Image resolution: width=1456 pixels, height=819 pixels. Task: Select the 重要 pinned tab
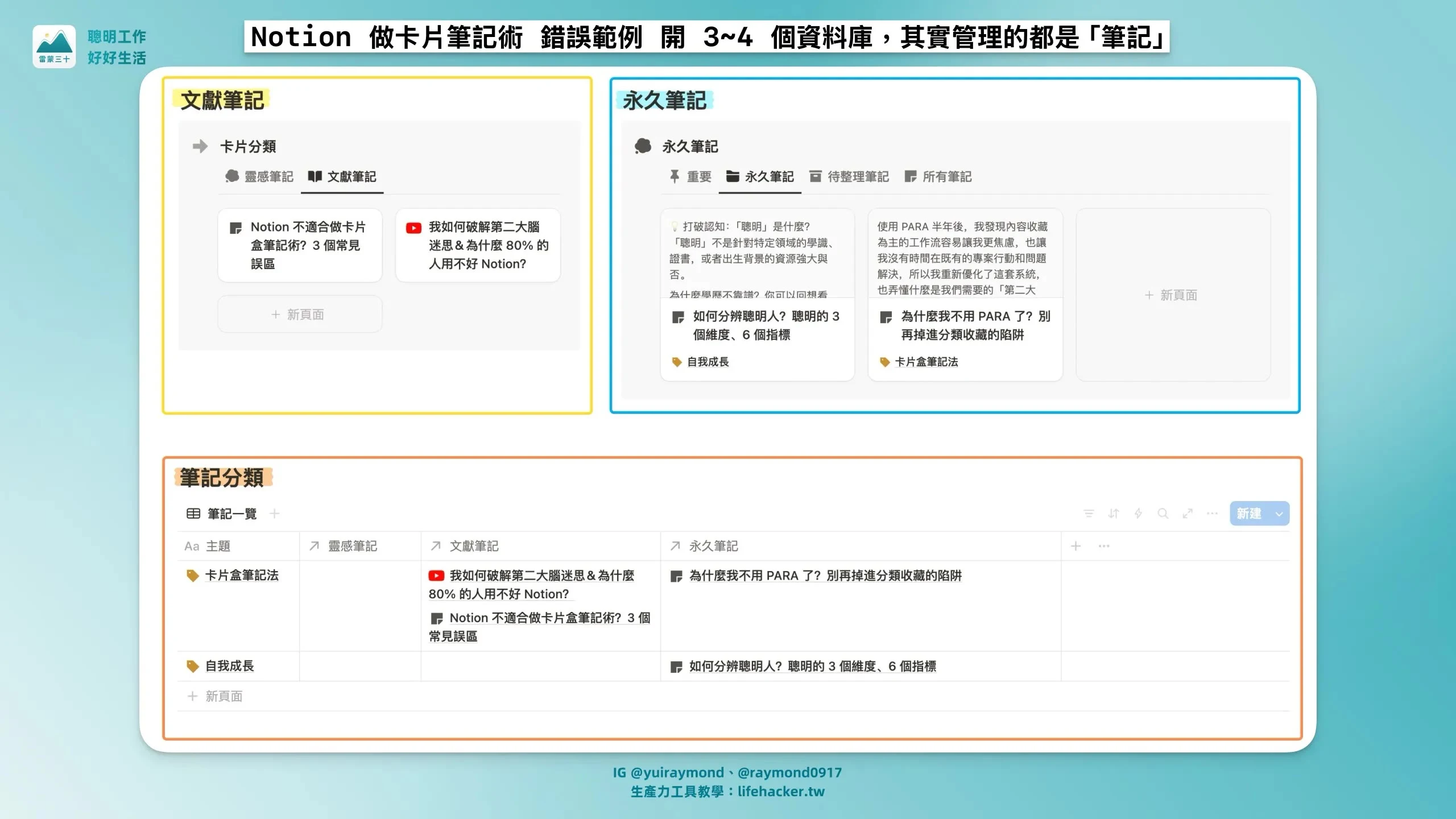pos(690,177)
